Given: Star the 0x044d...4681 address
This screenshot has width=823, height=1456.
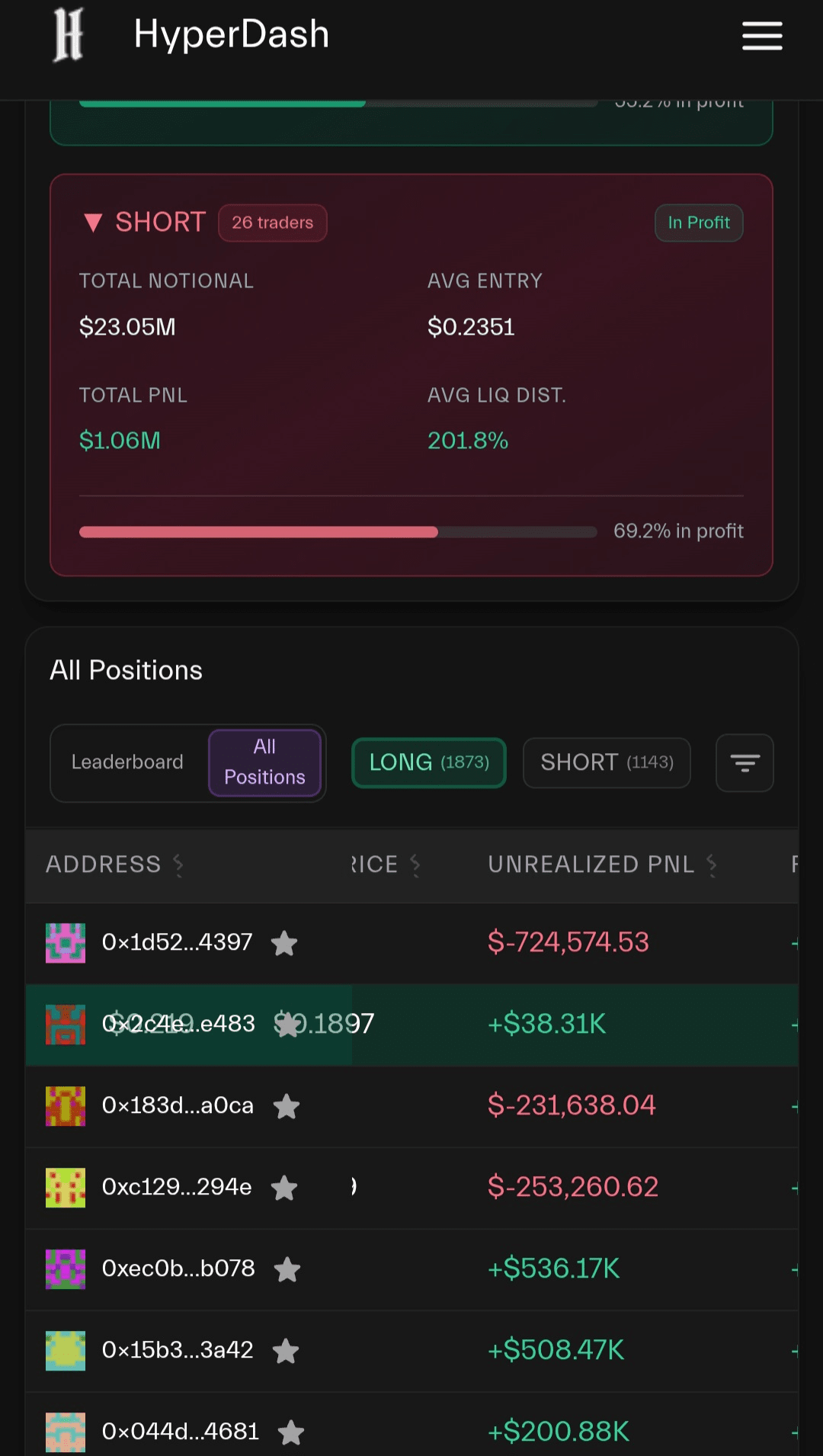Looking at the screenshot, I should (x=291, y=1432).
